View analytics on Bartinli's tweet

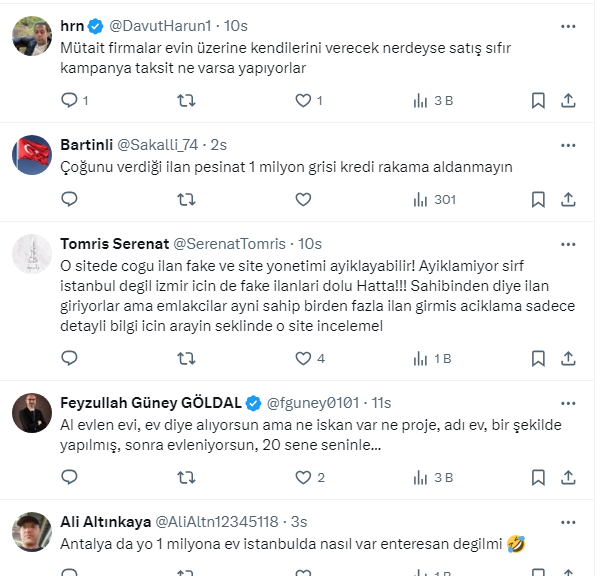pos(421,199)
